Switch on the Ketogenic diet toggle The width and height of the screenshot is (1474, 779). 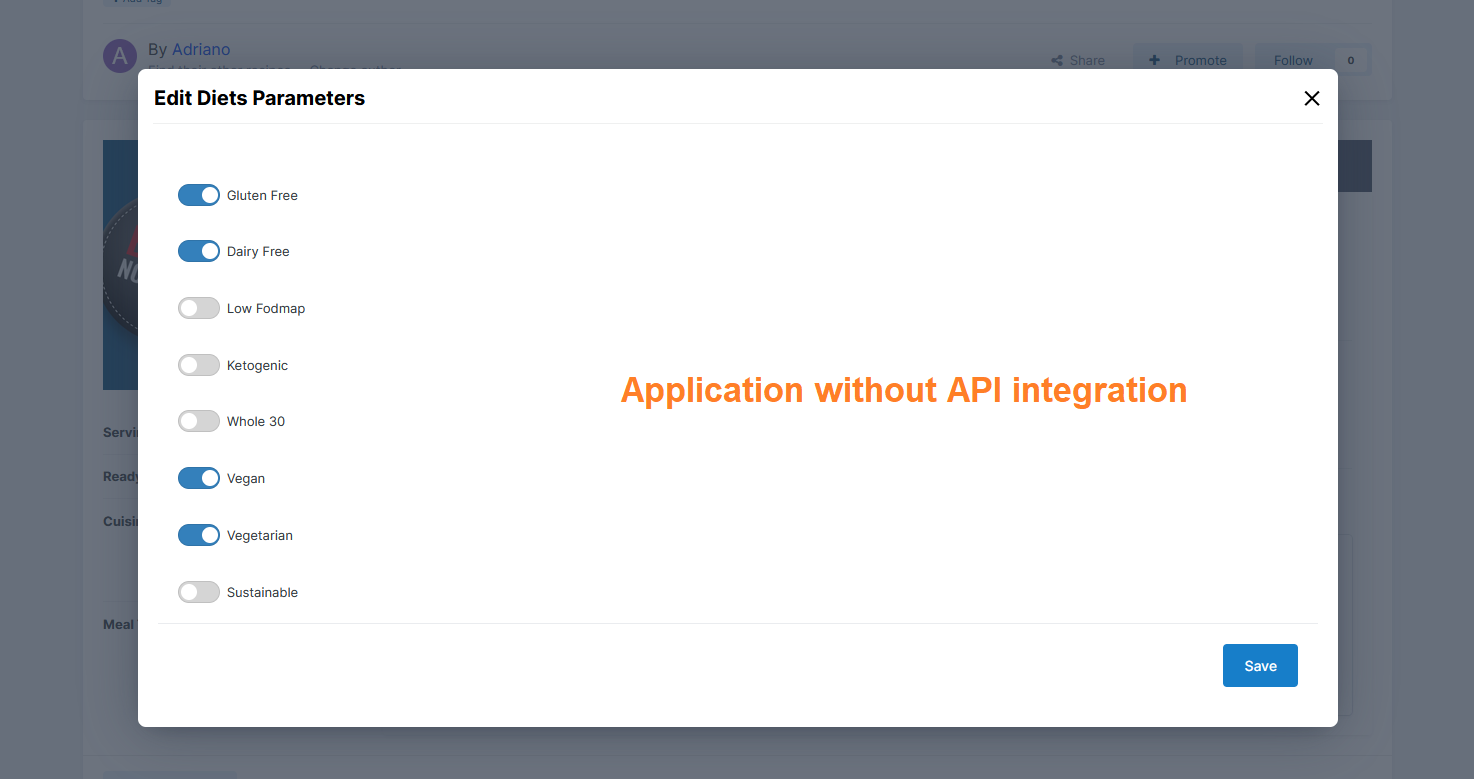coord(198,365)
